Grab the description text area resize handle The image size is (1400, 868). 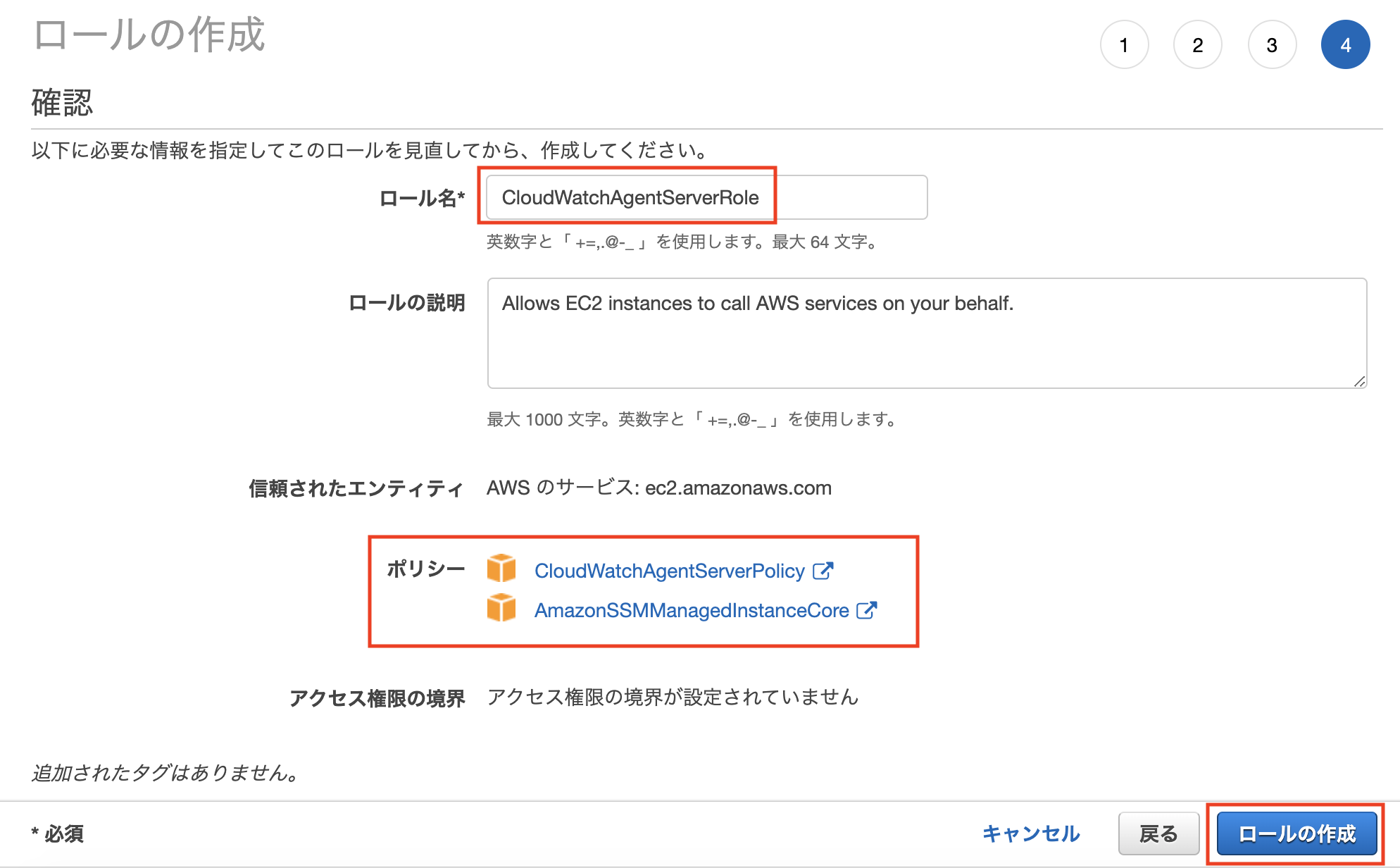click(x=1359, y=381)
